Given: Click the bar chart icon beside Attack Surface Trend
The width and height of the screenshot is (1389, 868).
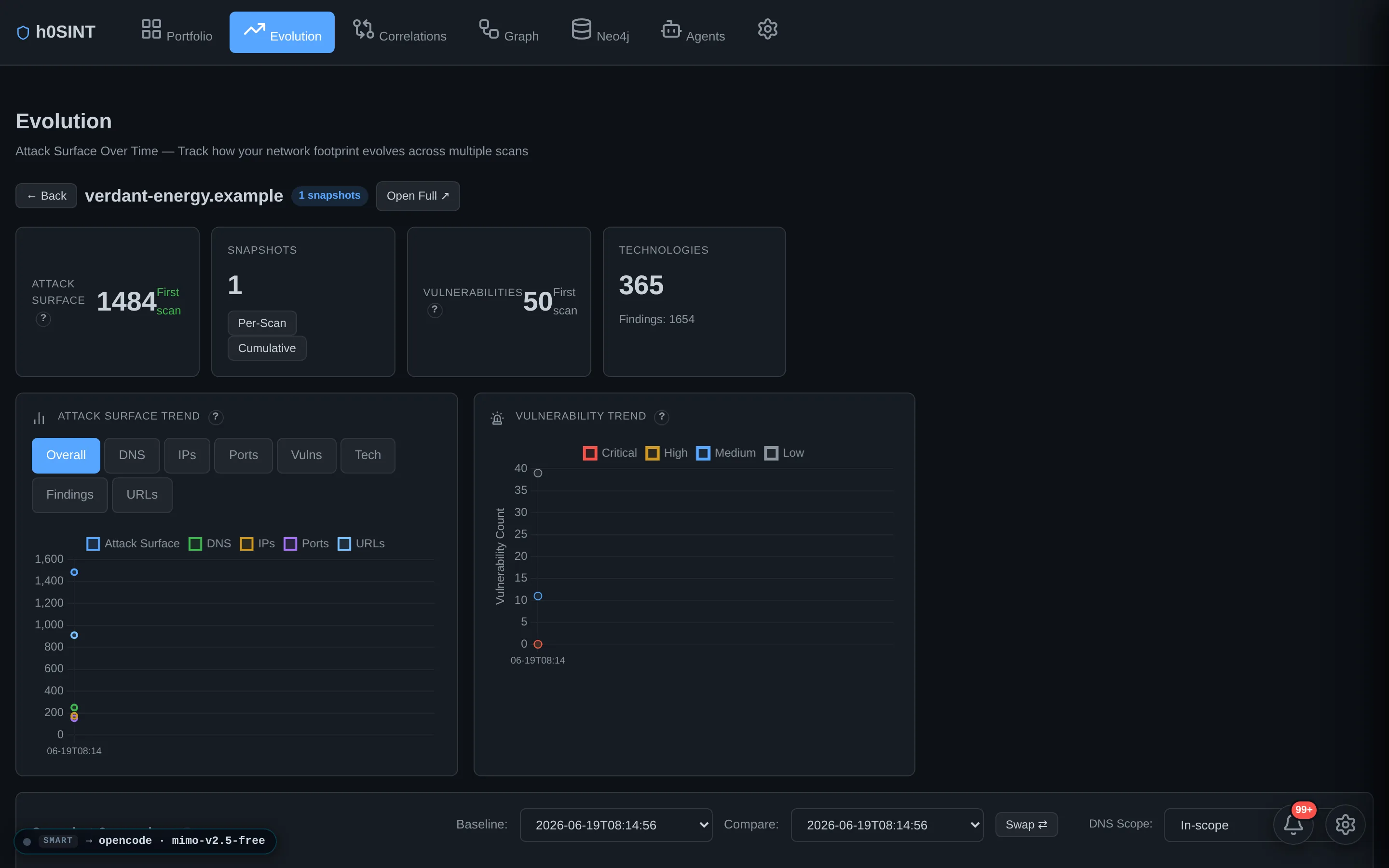Looking at the screenshot, I should tap(39, 418).
